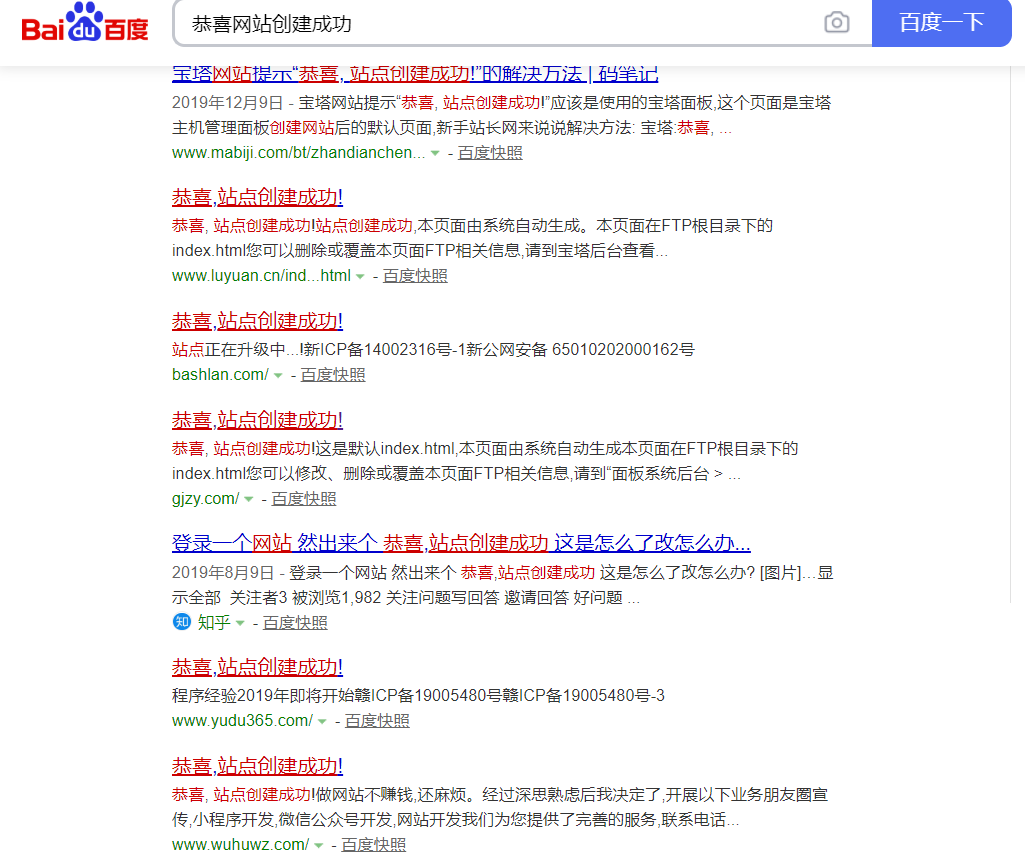Viewport: 1025px width, 862px height.
Task: Click www.luyuan.cn/ind...html URL
Action: (x=261, y=276)
